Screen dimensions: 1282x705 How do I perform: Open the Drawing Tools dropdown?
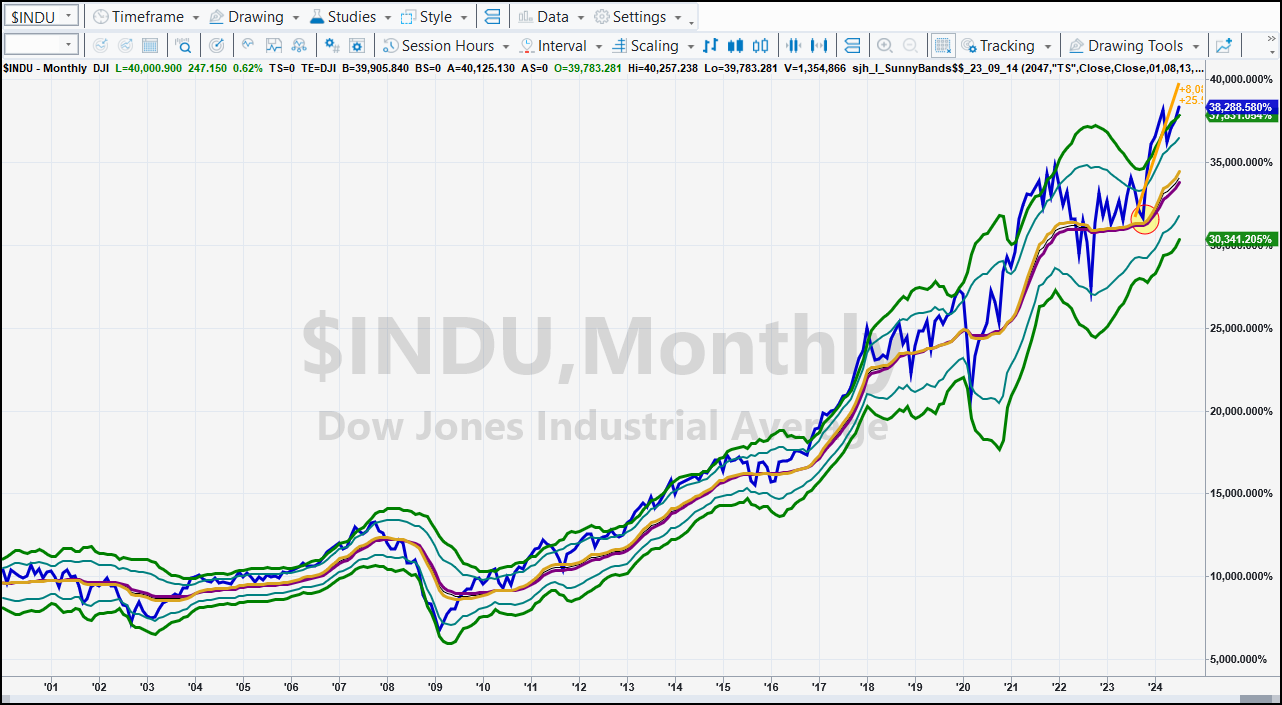pos(1133,46)
